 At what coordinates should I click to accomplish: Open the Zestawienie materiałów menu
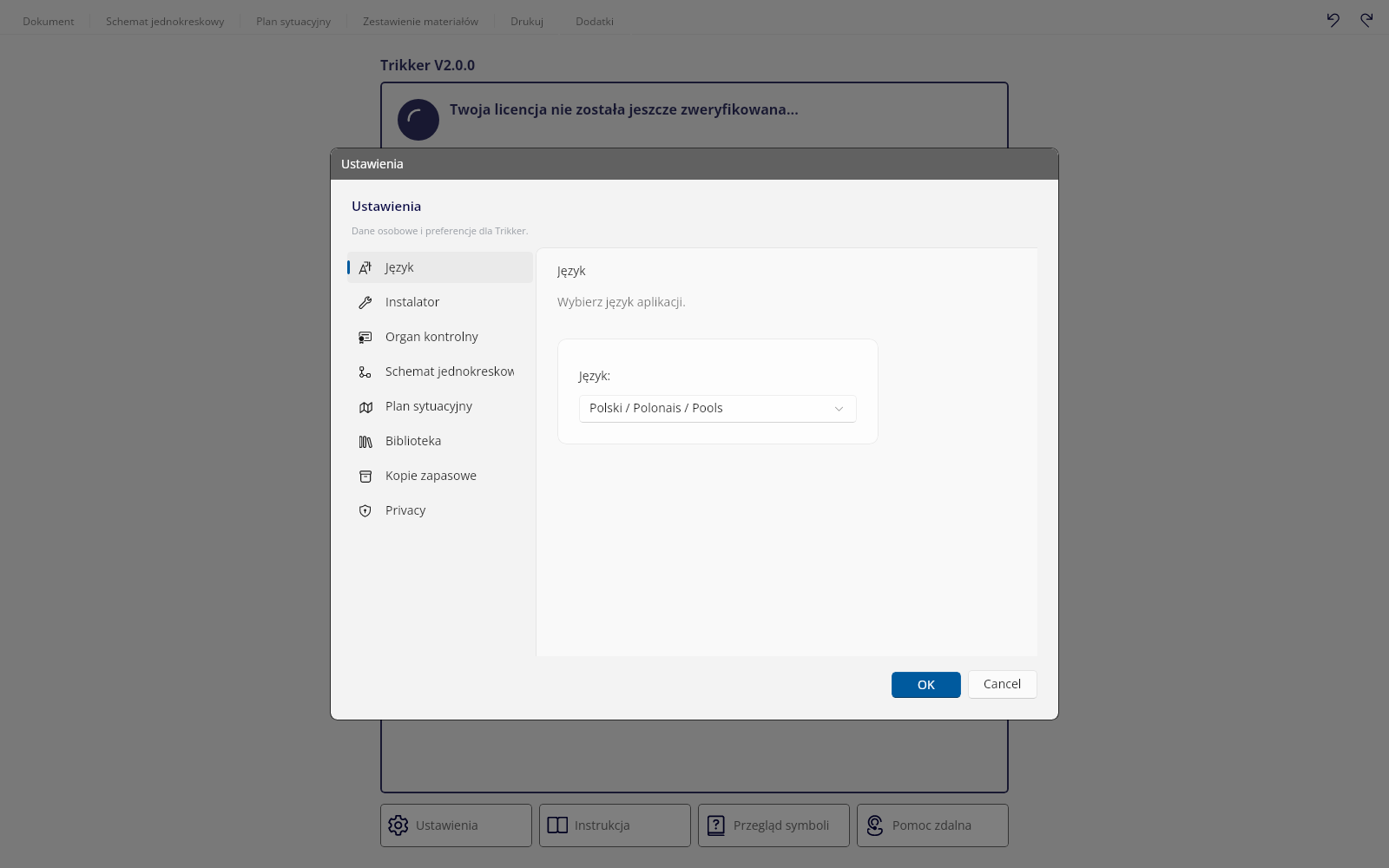[420, 21]
